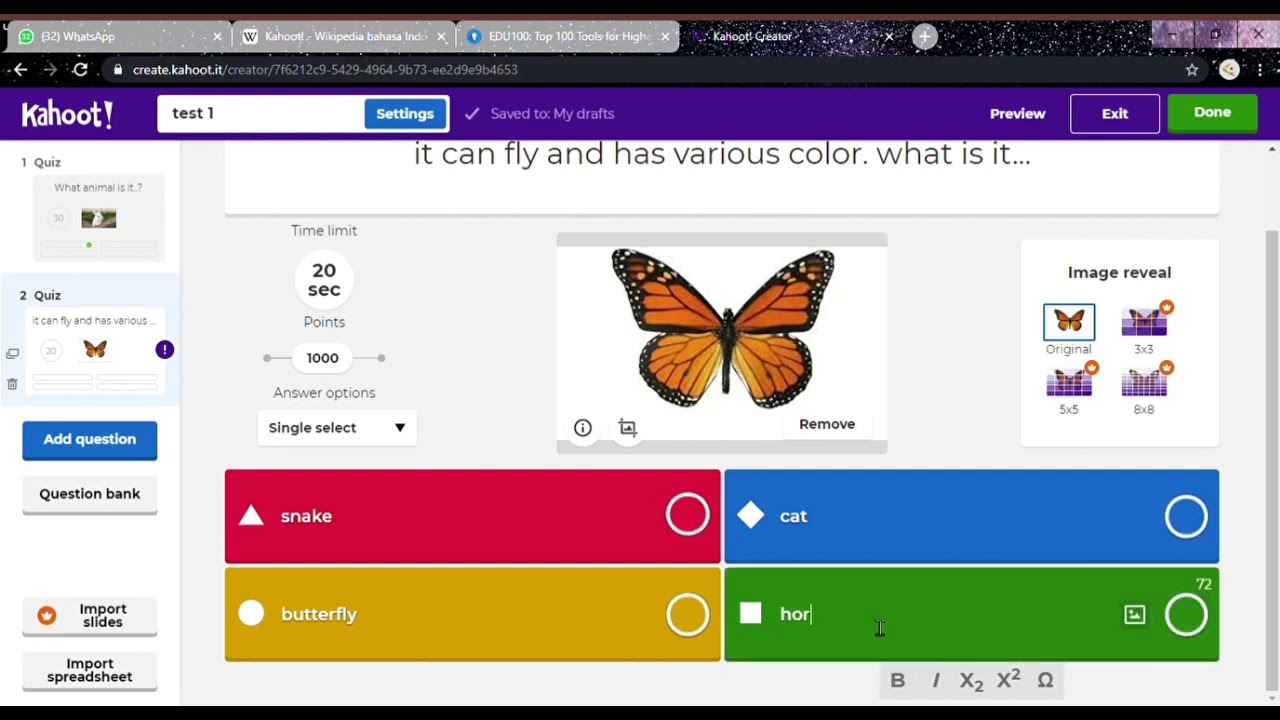The width and height of the screenshot is (1280, 720).
Task: Click the Exit button
Action: pyautogui.click(x=1115, y=114)
